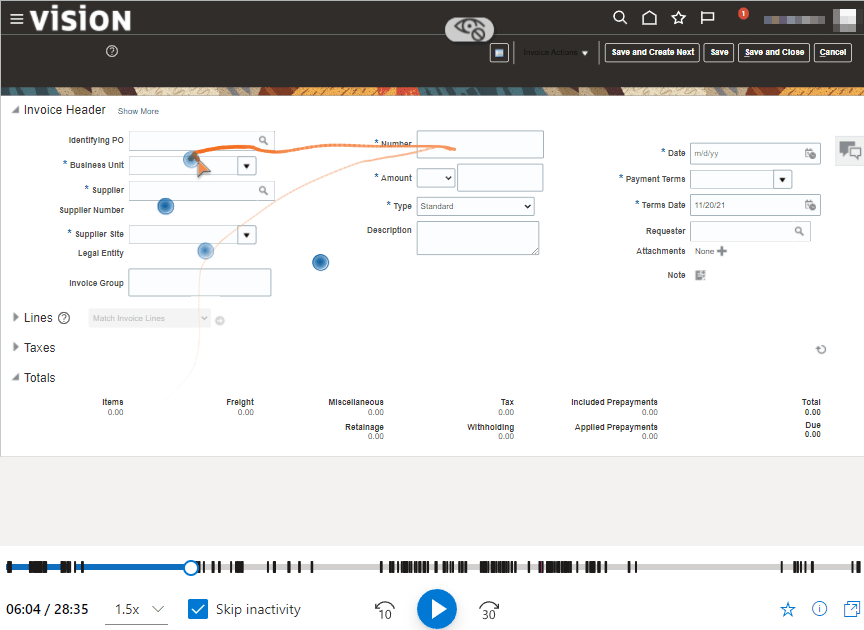Open the Note icon
The height and width of the screenshot is (630, 864).
pos(700,275)
